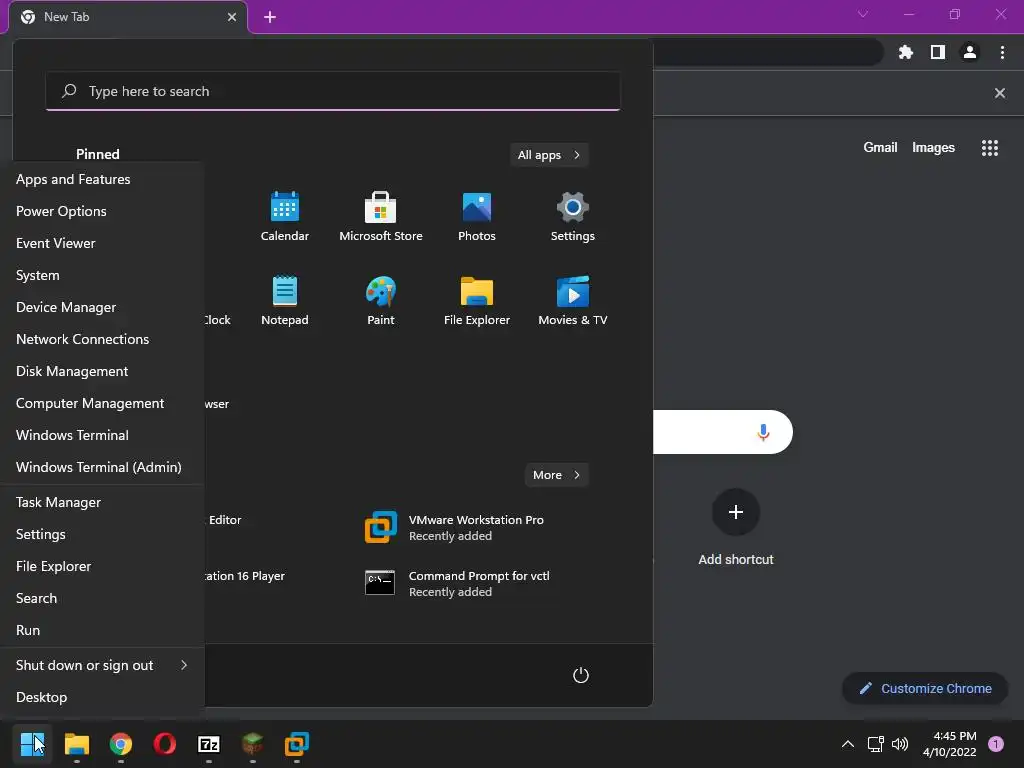
Task: Open the Photos app icon
Action: [477, 216]
